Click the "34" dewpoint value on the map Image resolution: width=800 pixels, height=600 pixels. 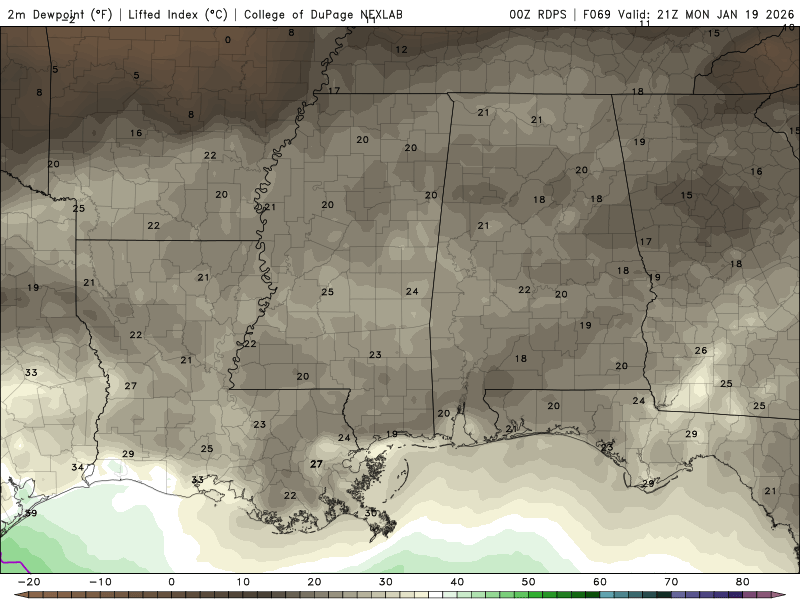point(77,467)
